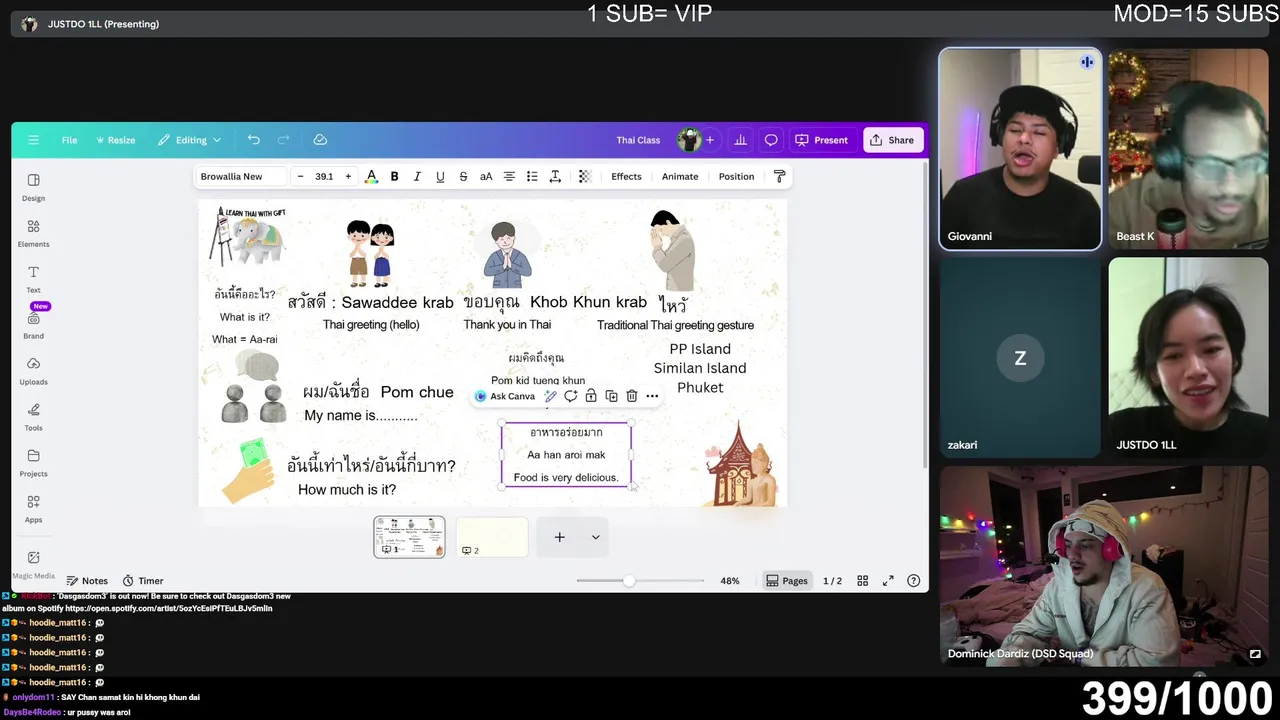Toggle bold formatting

pos(394,176)
